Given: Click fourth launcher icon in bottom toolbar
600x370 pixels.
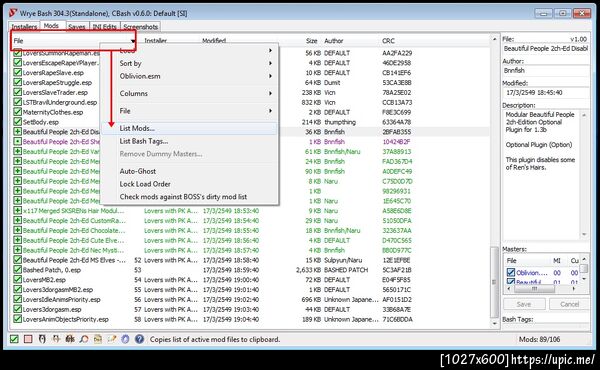Looking at the screenshot, I should [56, 339].
